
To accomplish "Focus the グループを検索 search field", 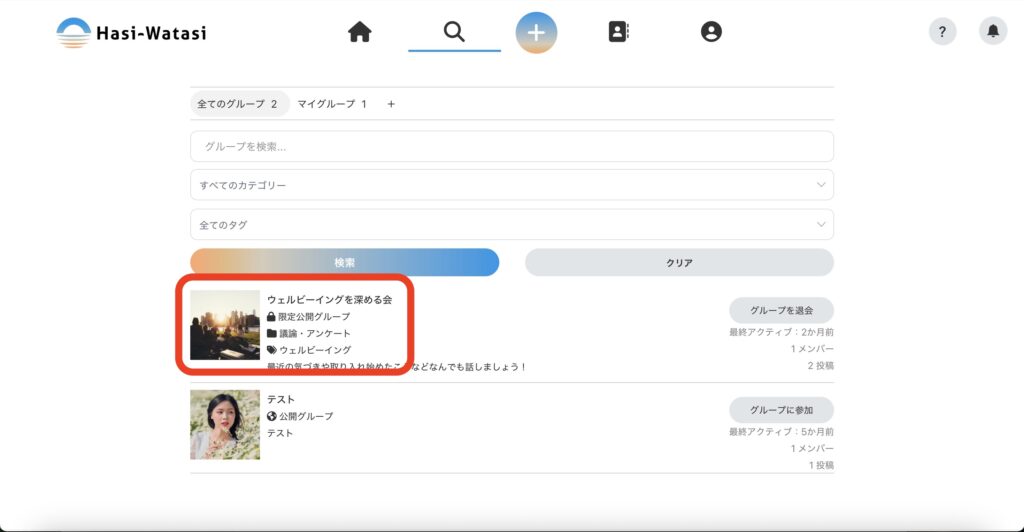I will click(x=511, y=146).
